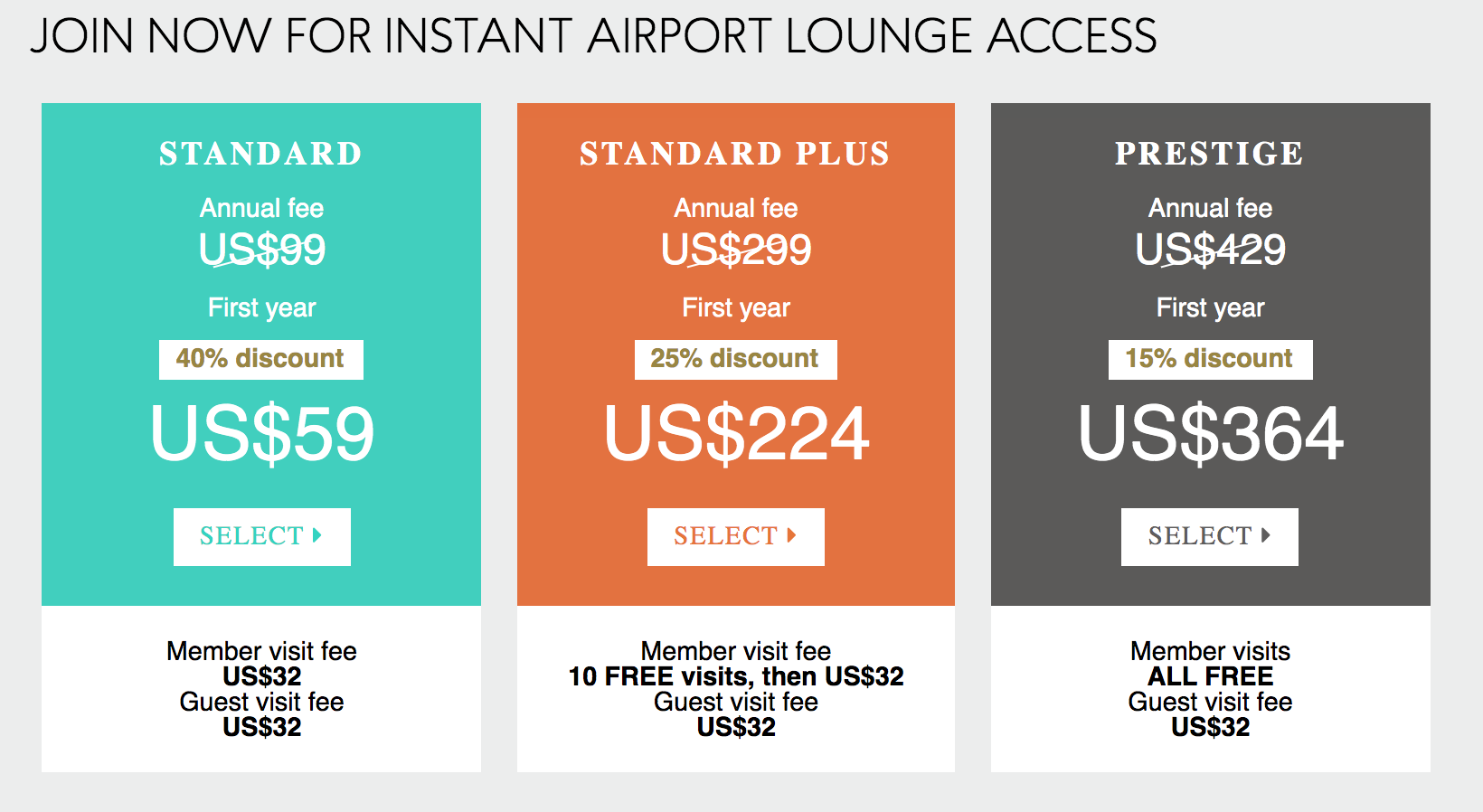This screenshot has height=812, width=1483.
Task: Click the US$59 first year price
Action: pyautogui.click(x=261, y=434)
